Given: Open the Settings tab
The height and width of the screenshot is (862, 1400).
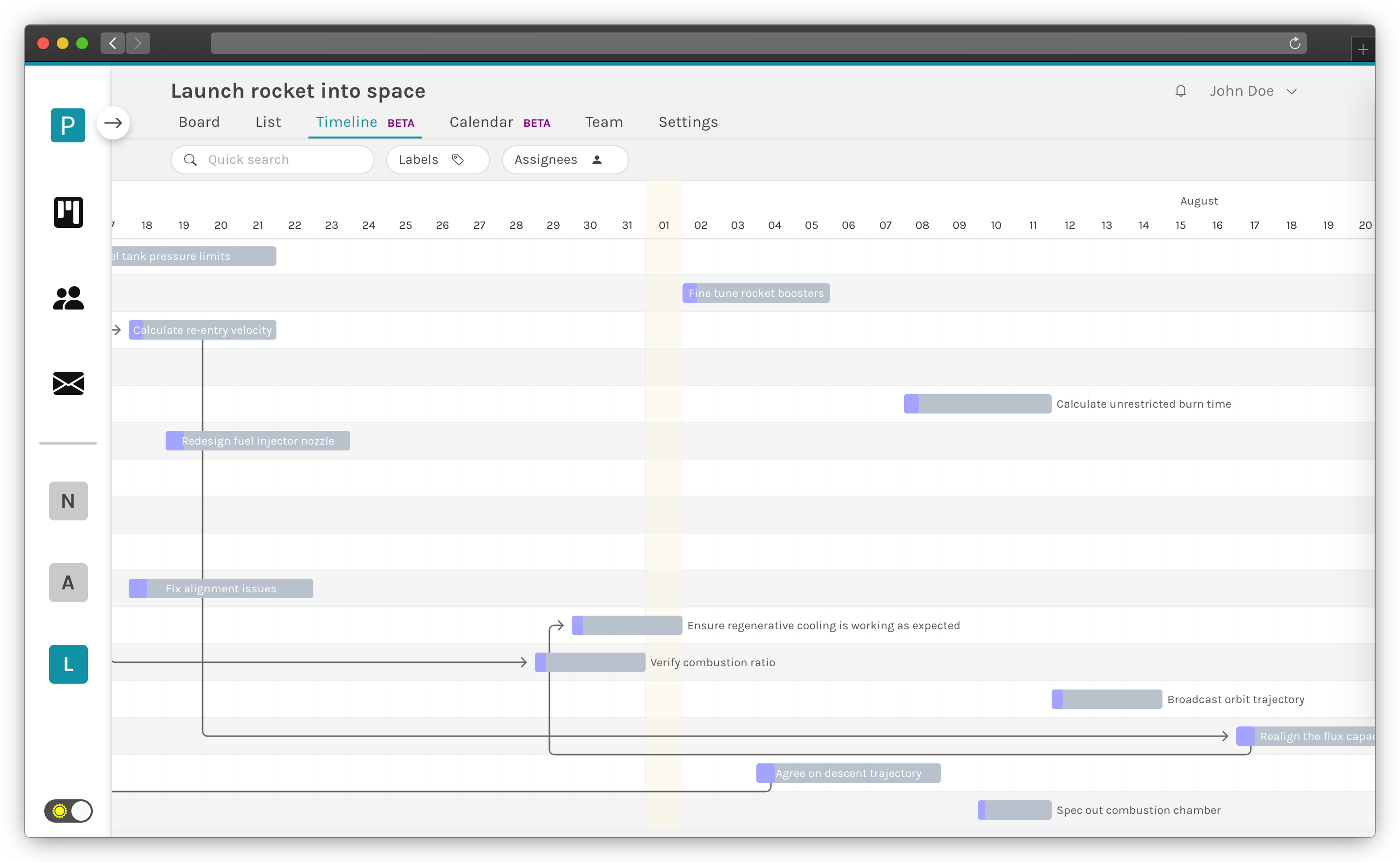Looking at the screenshot, I should [688, 122].
